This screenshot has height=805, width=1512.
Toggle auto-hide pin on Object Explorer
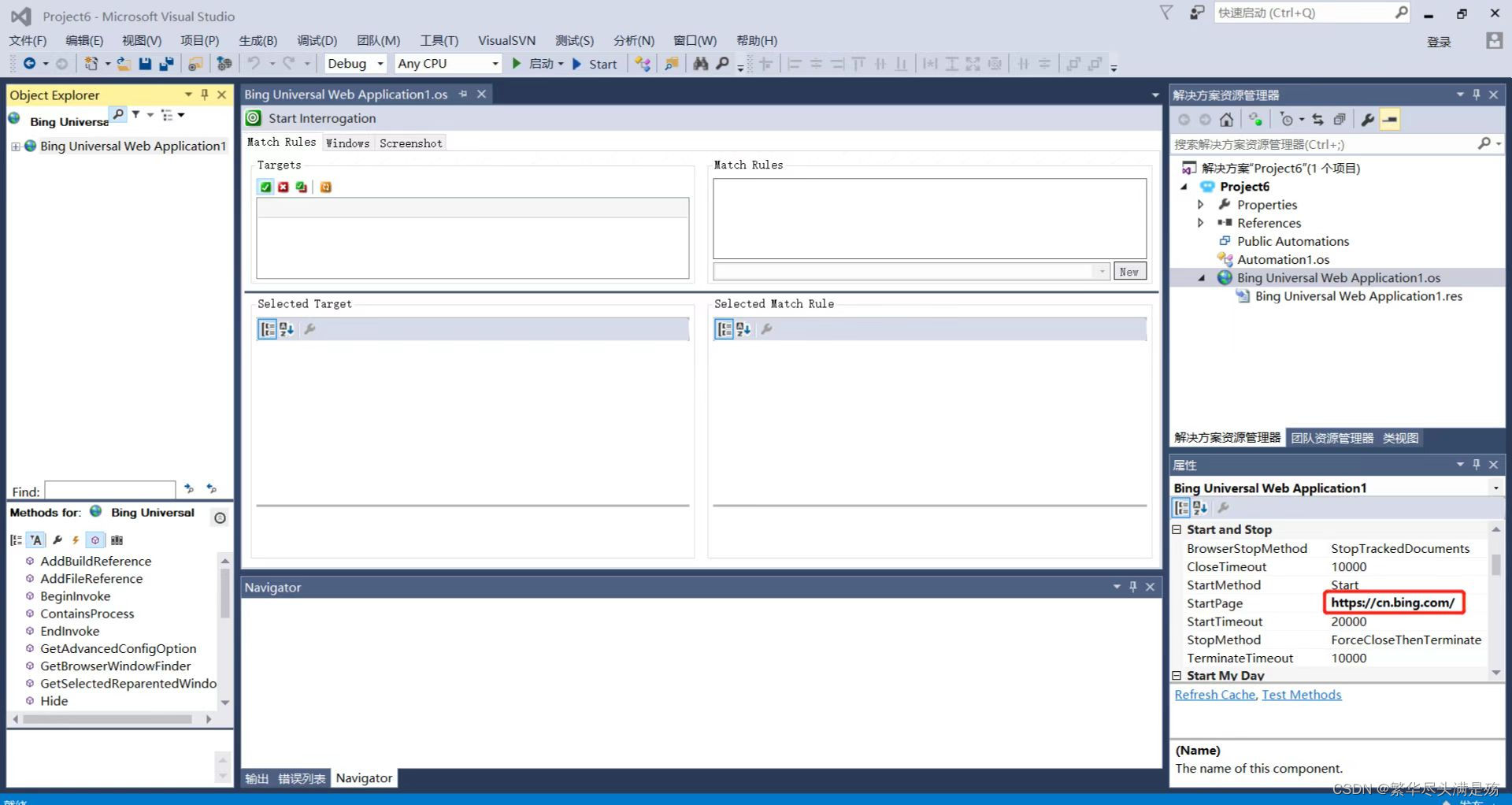(x=205, y=95)
